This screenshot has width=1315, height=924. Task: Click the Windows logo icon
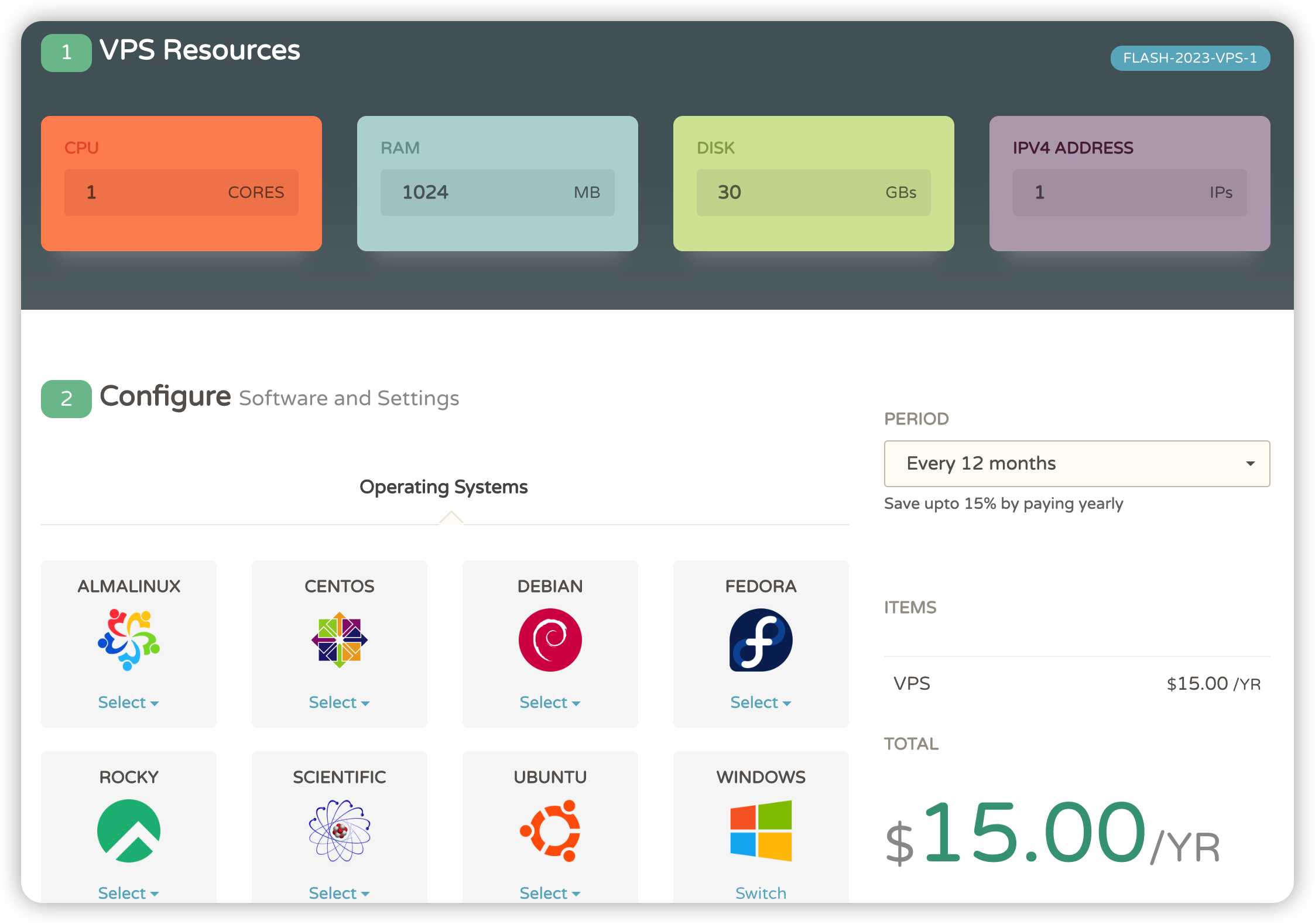pyautogui.click(x=761, y=830)
